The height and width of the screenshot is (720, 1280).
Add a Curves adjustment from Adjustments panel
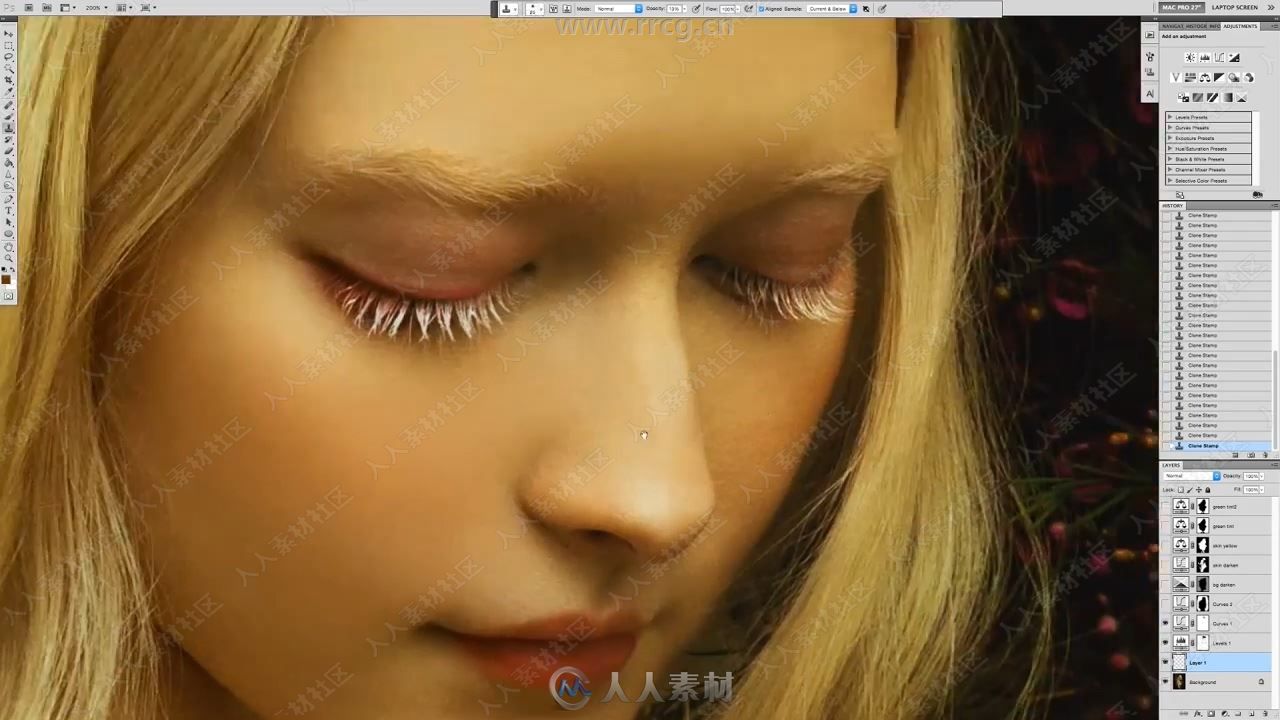1219,57
